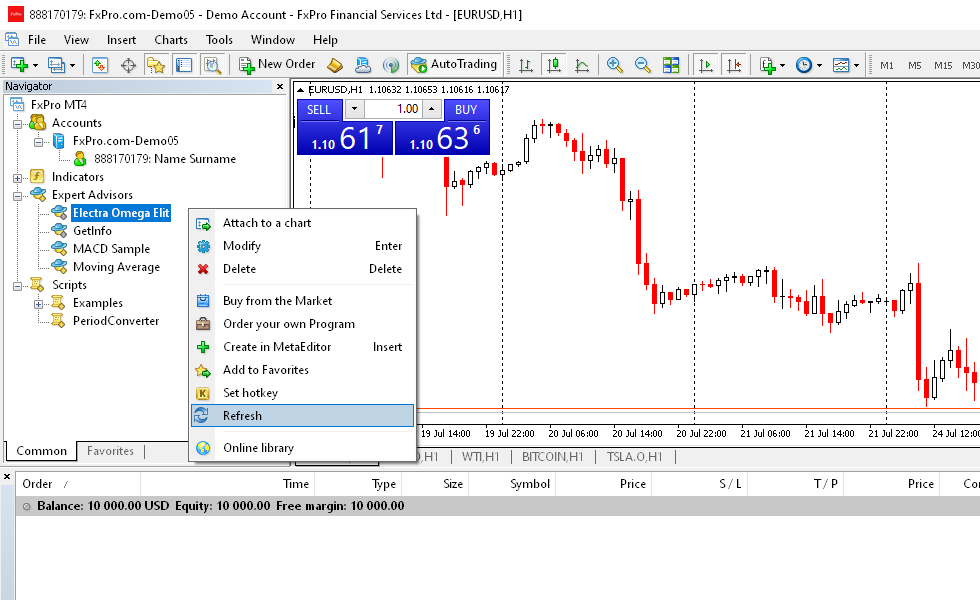Select M1 timeframe

887,66
